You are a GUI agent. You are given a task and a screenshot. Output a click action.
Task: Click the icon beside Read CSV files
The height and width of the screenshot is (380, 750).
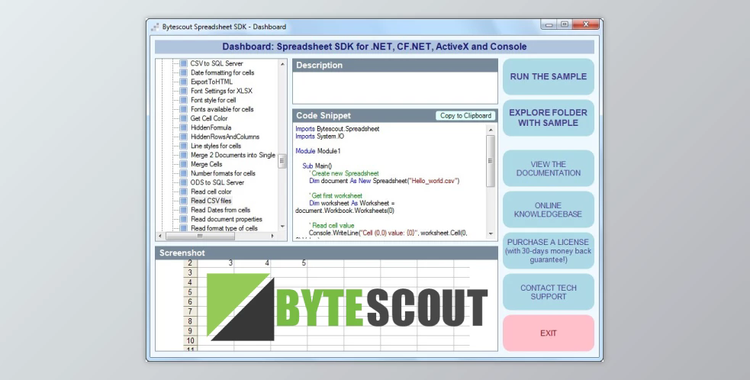coord(184,201)
